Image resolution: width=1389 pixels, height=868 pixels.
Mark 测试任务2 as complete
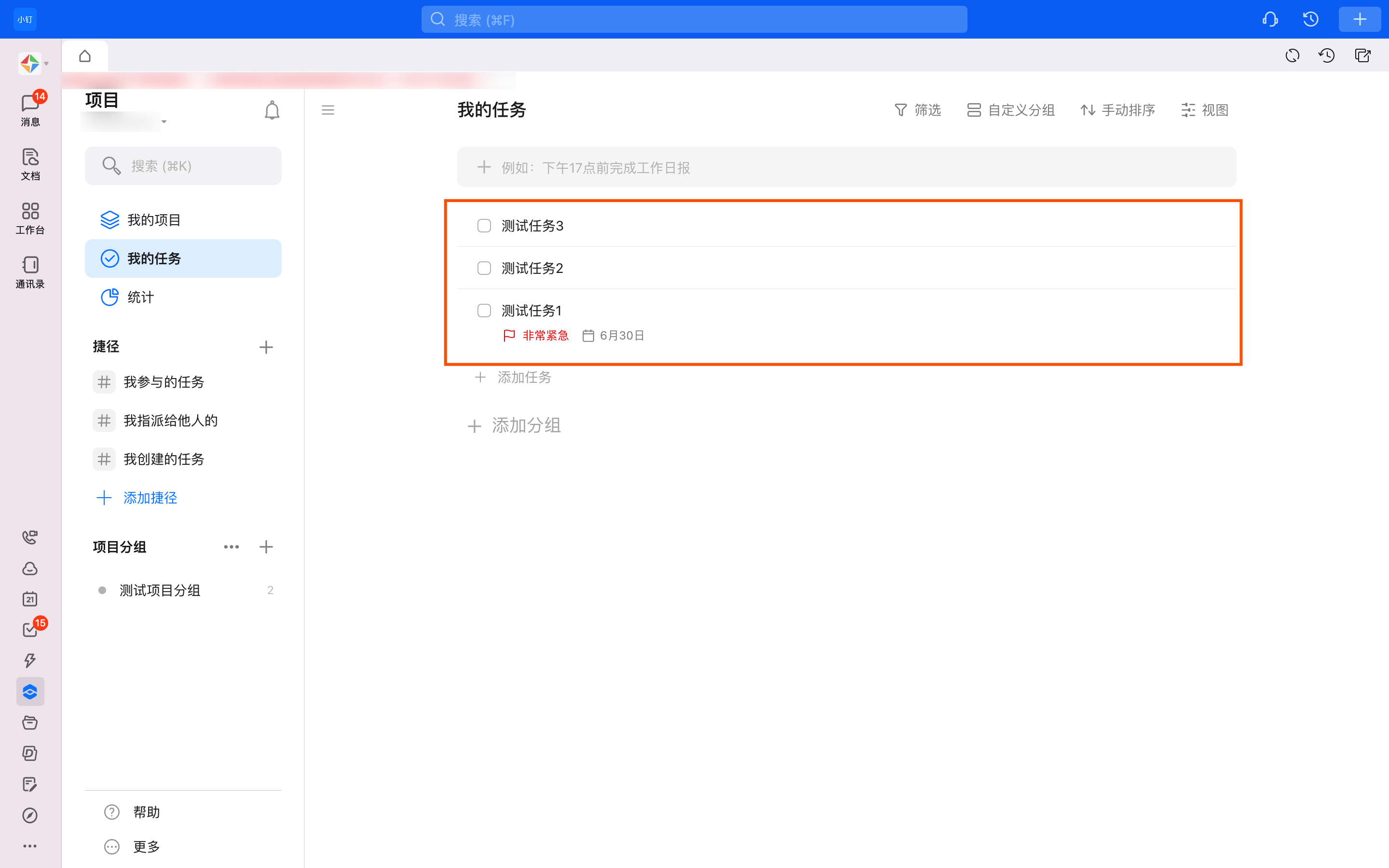(x=484, y=268)
